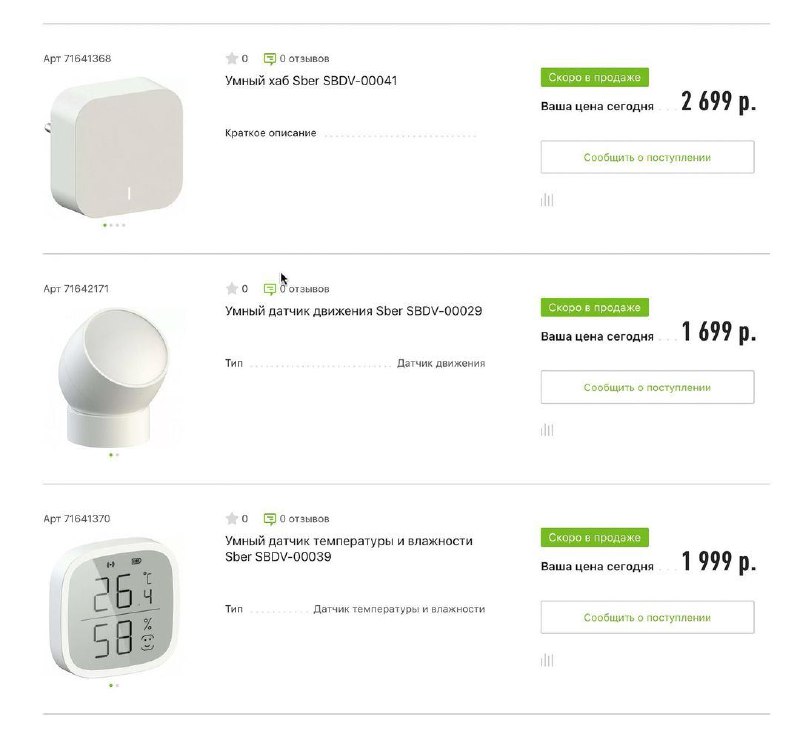Click star rating icon for motion sensor SBDV-00029
This screenshot has height=737, width=800.
232,289
